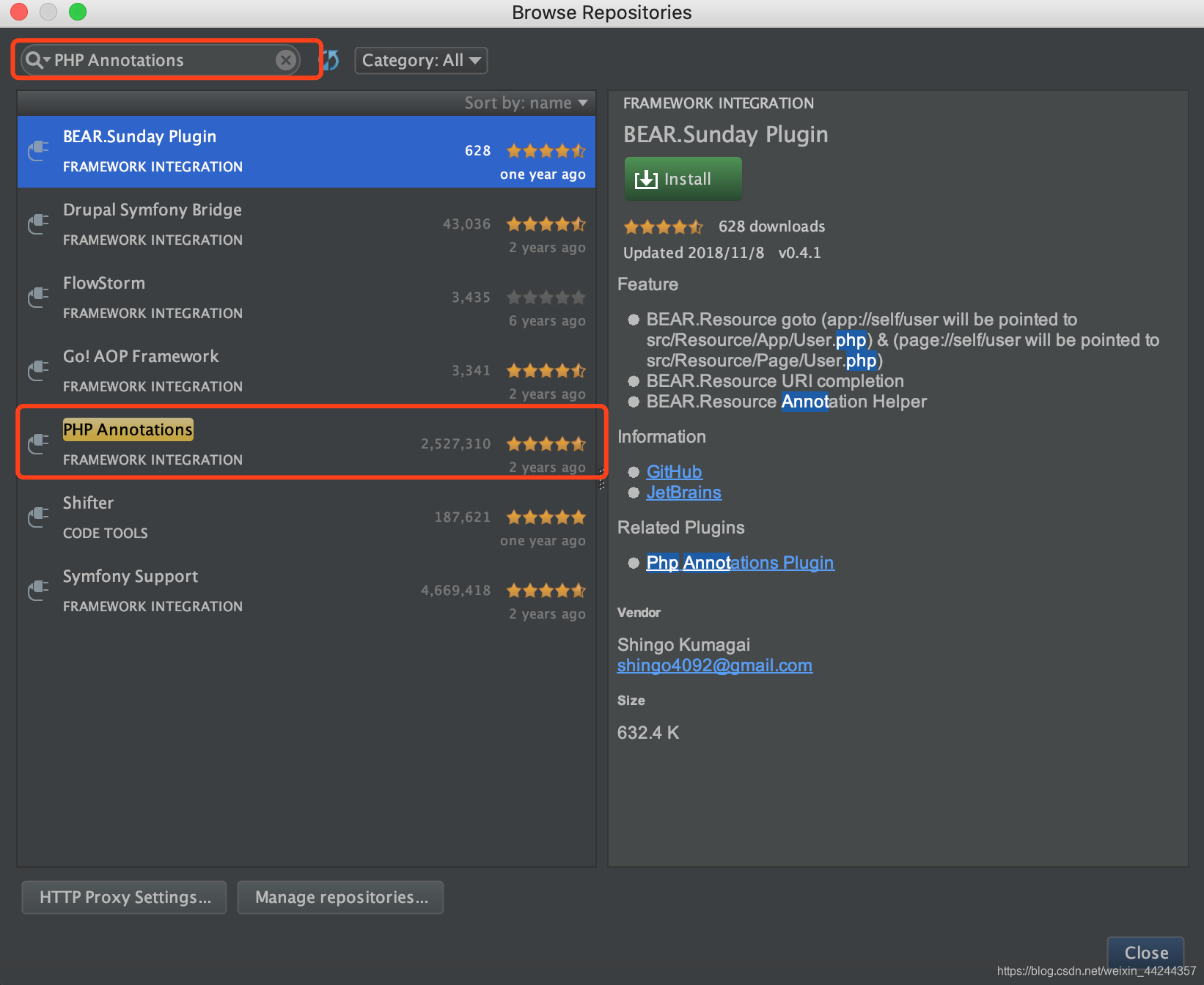Open Manage repositories dialog
Image resolution: width=1204 pixels, height=985 pixels.
pyautogui.click(x=341, y=897)
